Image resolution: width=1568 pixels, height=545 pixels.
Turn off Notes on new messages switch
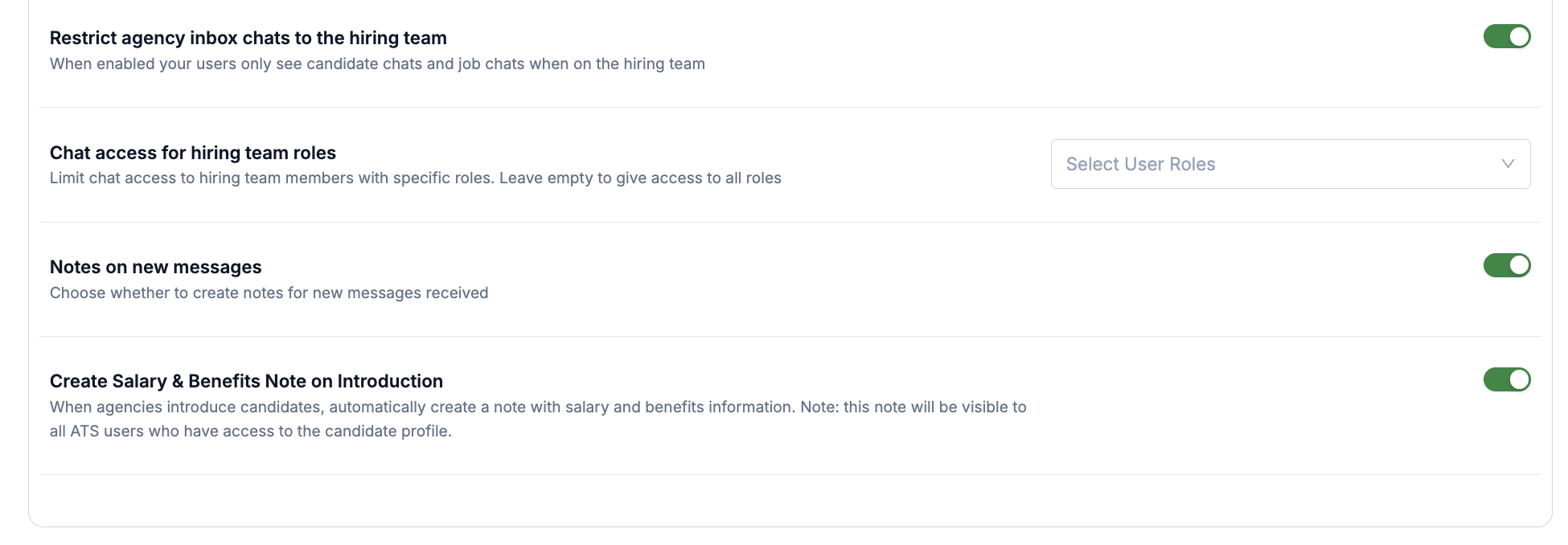(x=1507, y=265)
